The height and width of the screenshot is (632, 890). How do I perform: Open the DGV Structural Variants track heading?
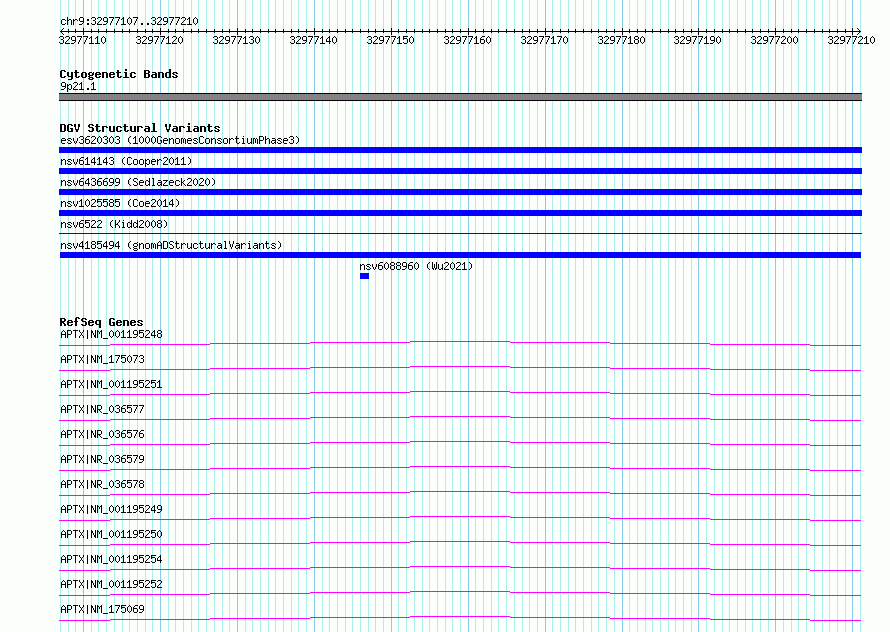point(140,128)
